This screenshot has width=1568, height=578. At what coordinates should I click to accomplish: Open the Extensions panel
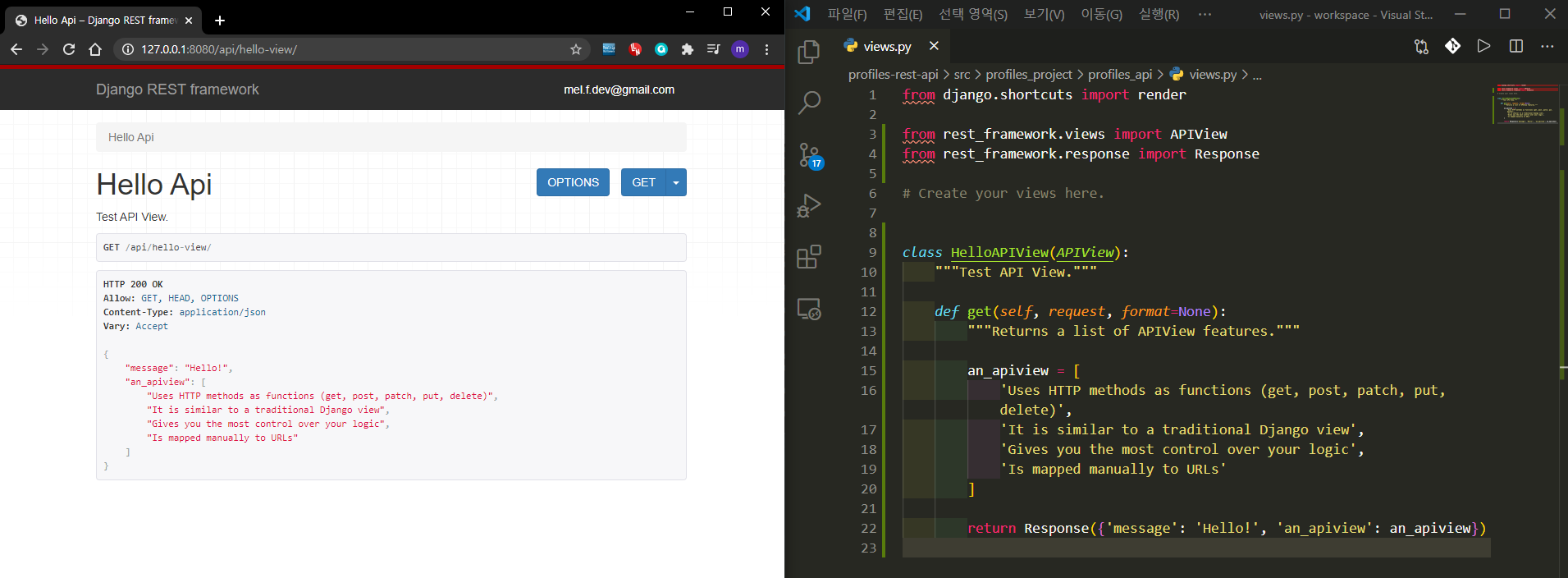tap(809, 257)
